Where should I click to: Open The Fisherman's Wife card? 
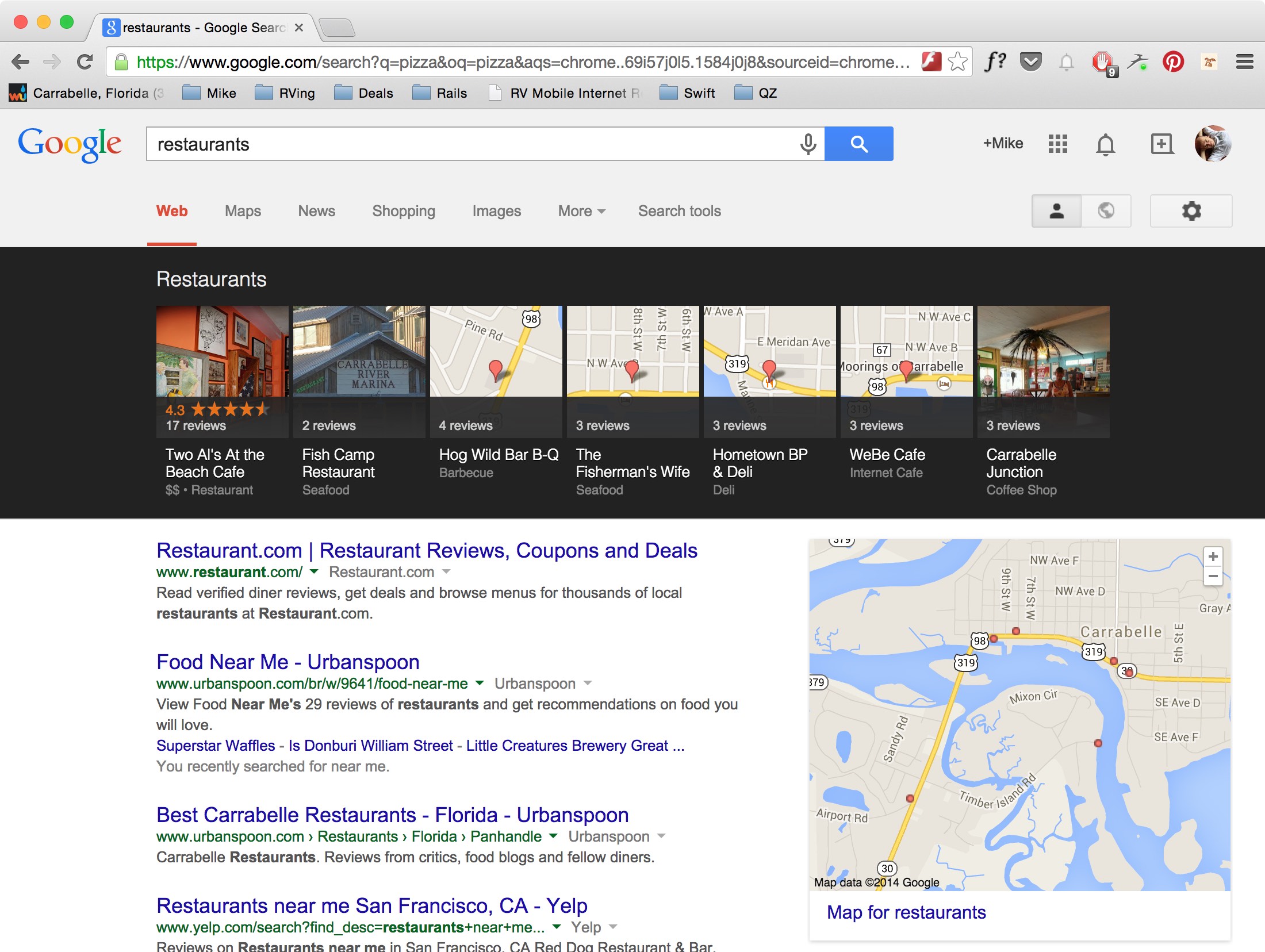[x=633, y=402]
